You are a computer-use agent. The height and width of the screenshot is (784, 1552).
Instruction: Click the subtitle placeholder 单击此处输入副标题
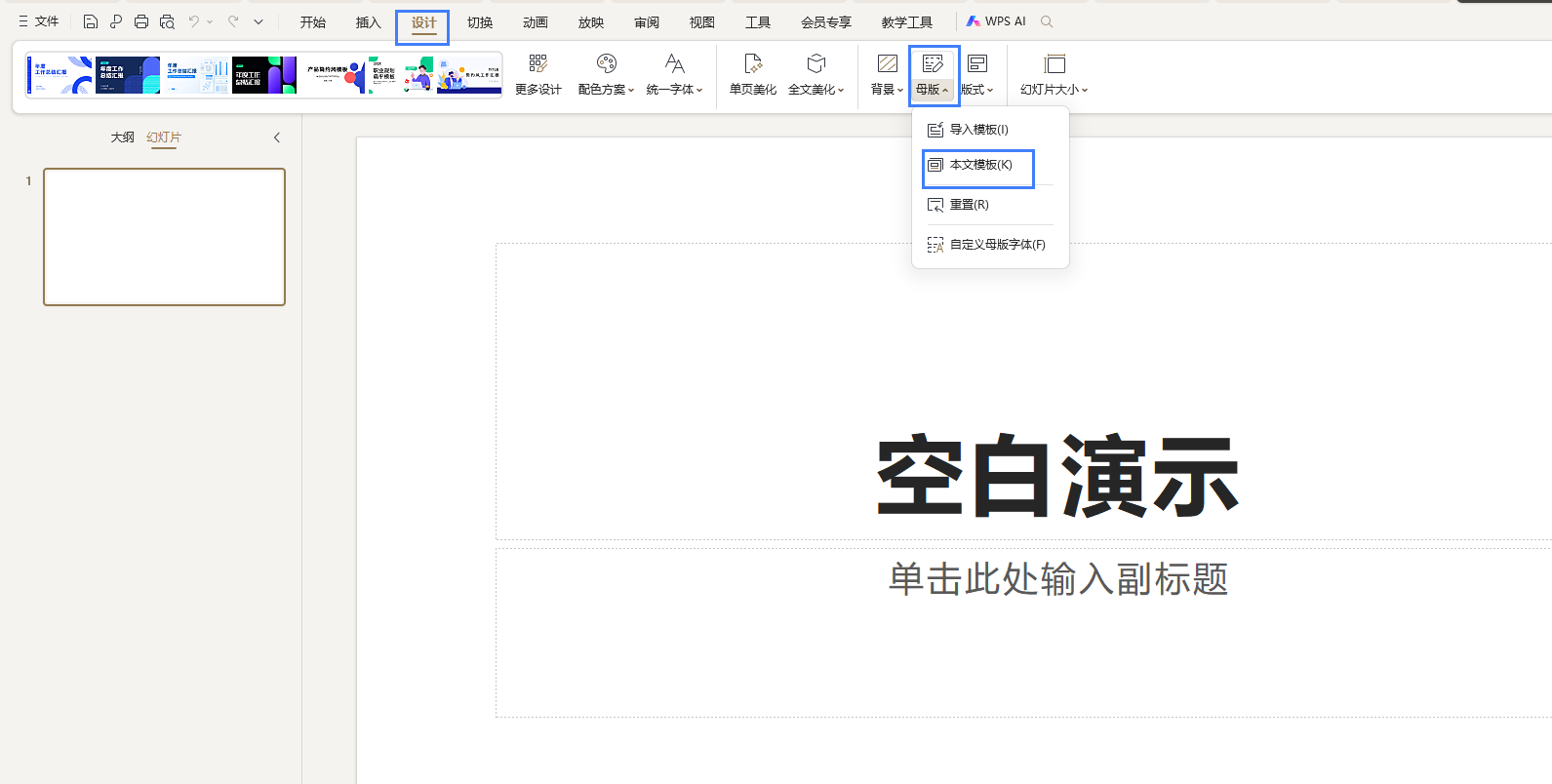[1057, 579]
